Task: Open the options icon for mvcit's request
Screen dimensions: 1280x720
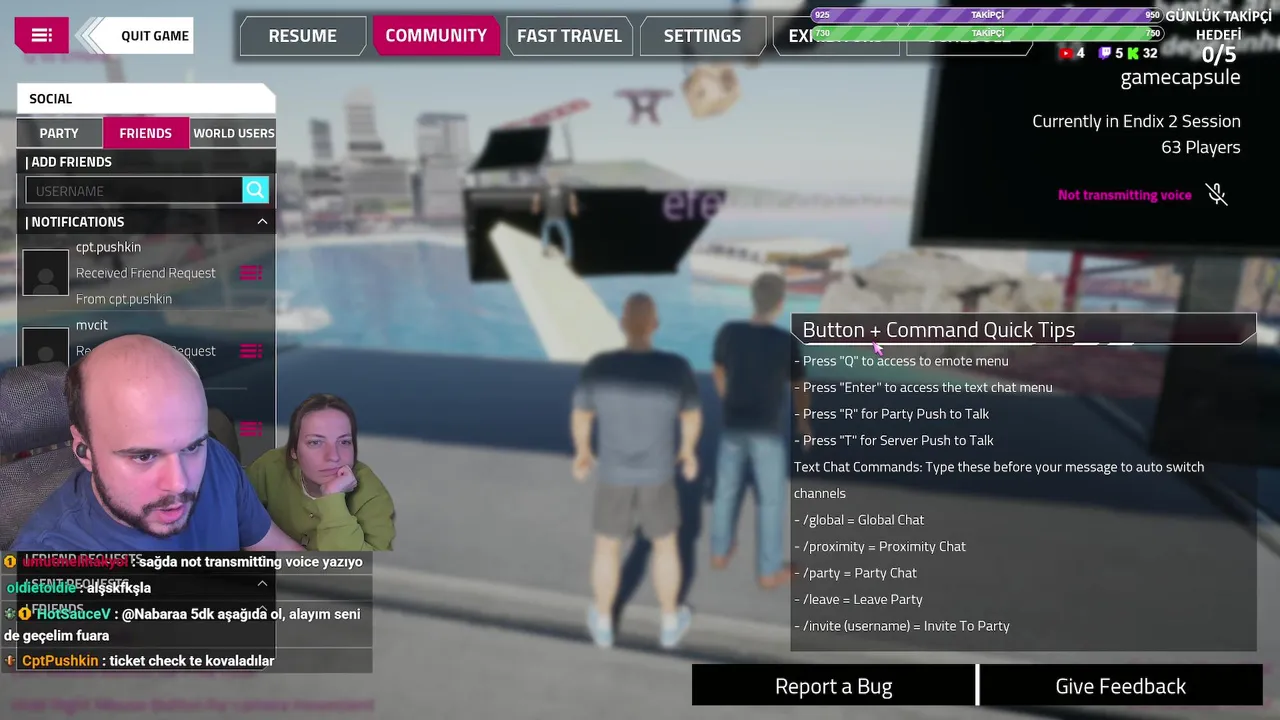Action: [x=251, y=351]
